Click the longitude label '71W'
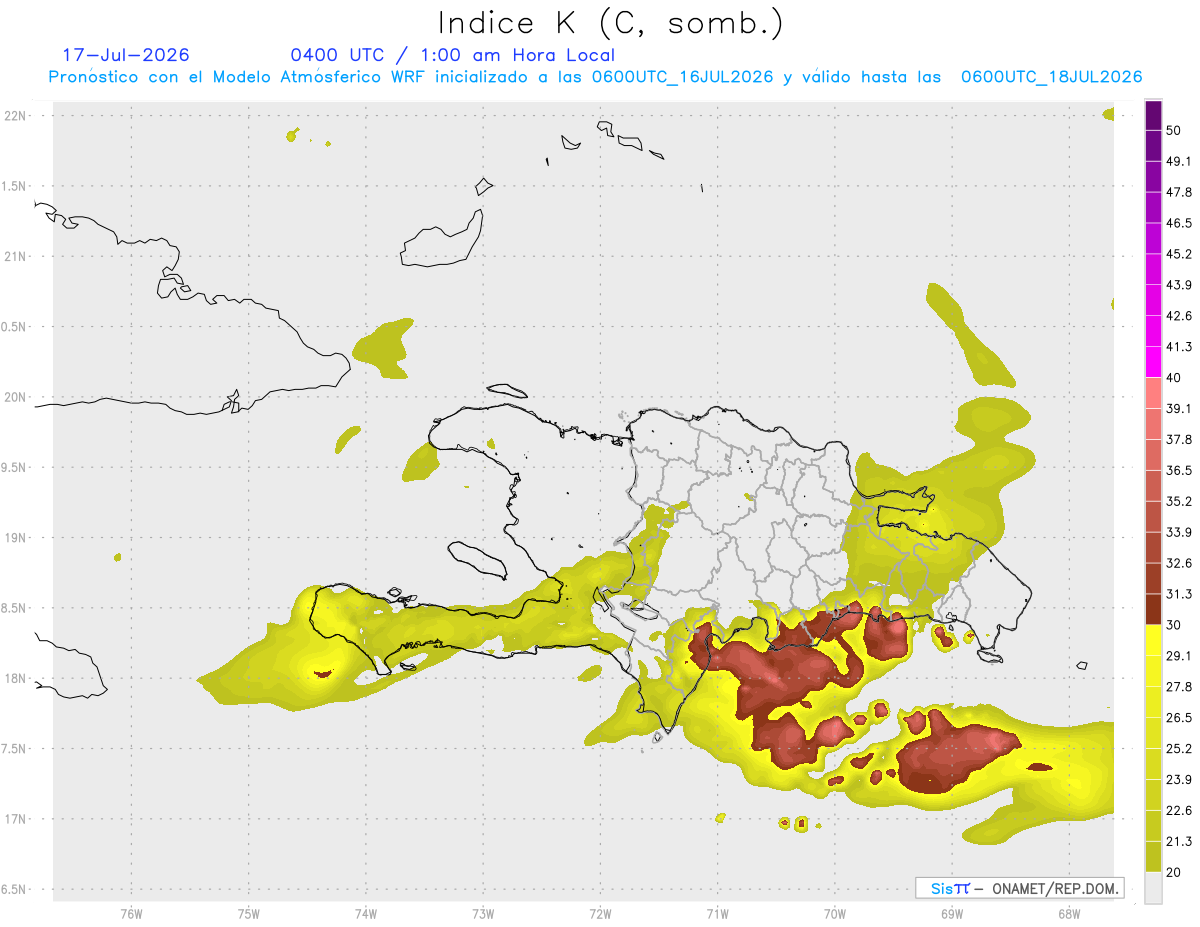The width and height of the screenshot is (1200, 927). click(717, 913)
